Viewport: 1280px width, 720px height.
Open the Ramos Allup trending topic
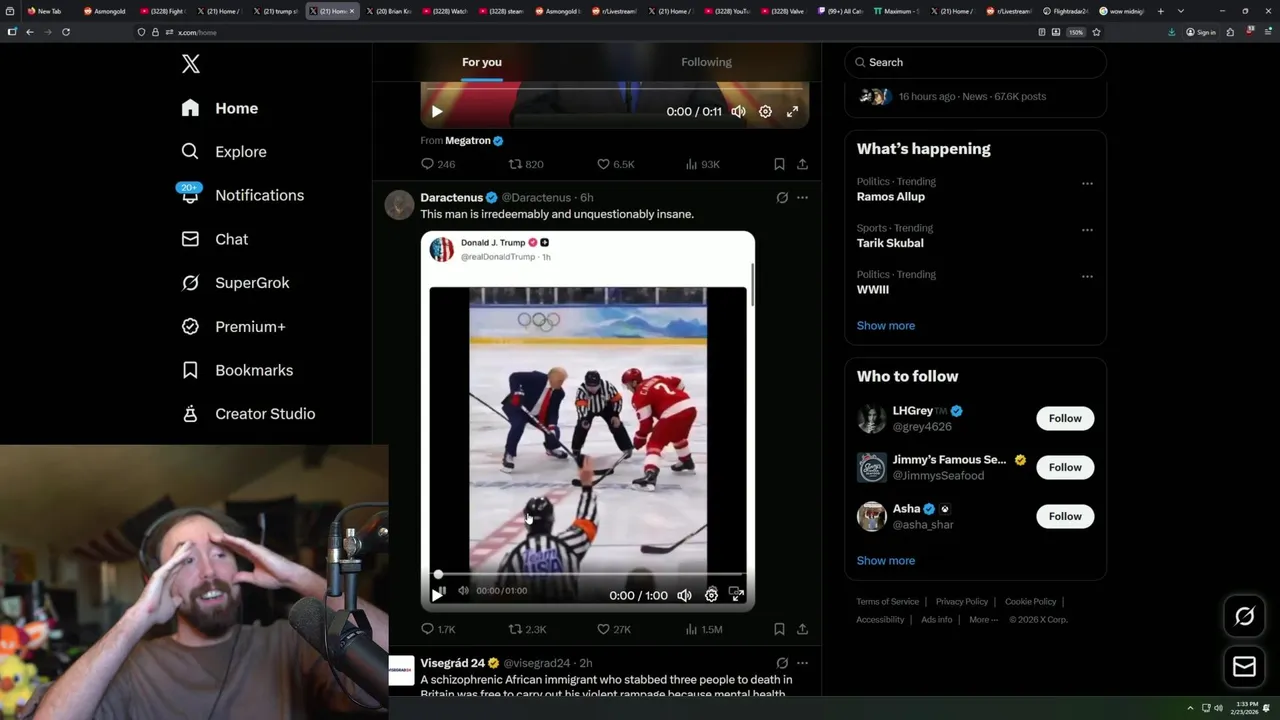coord(890,197)
